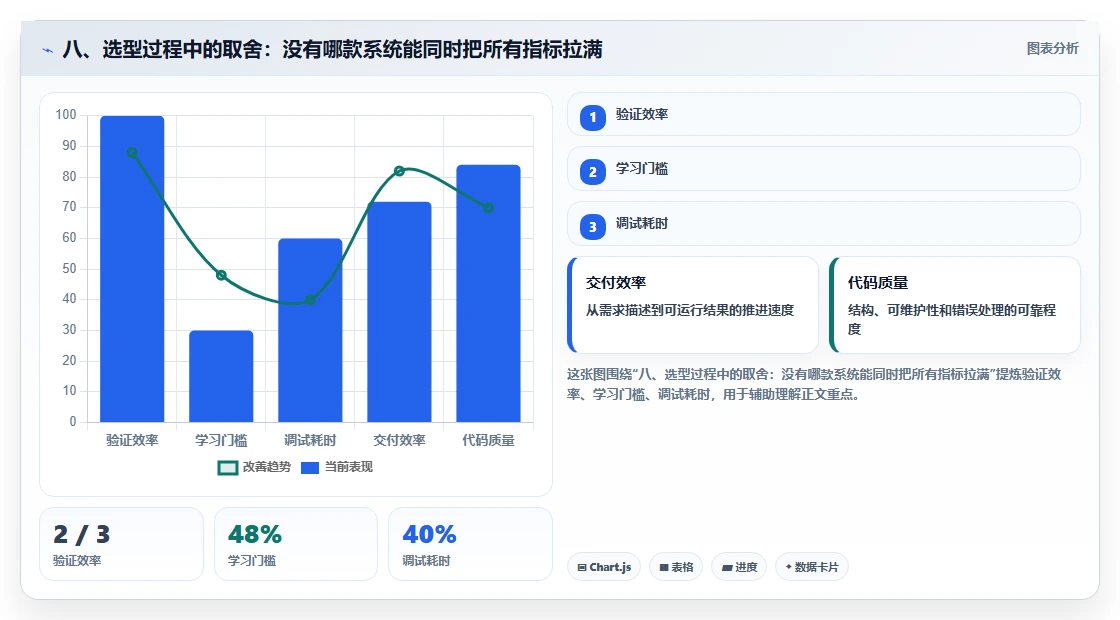Viewport: 1120px width, 620px height.
Task: Click the 学习门槛 bar in the chart
Action: click(221, 376)
